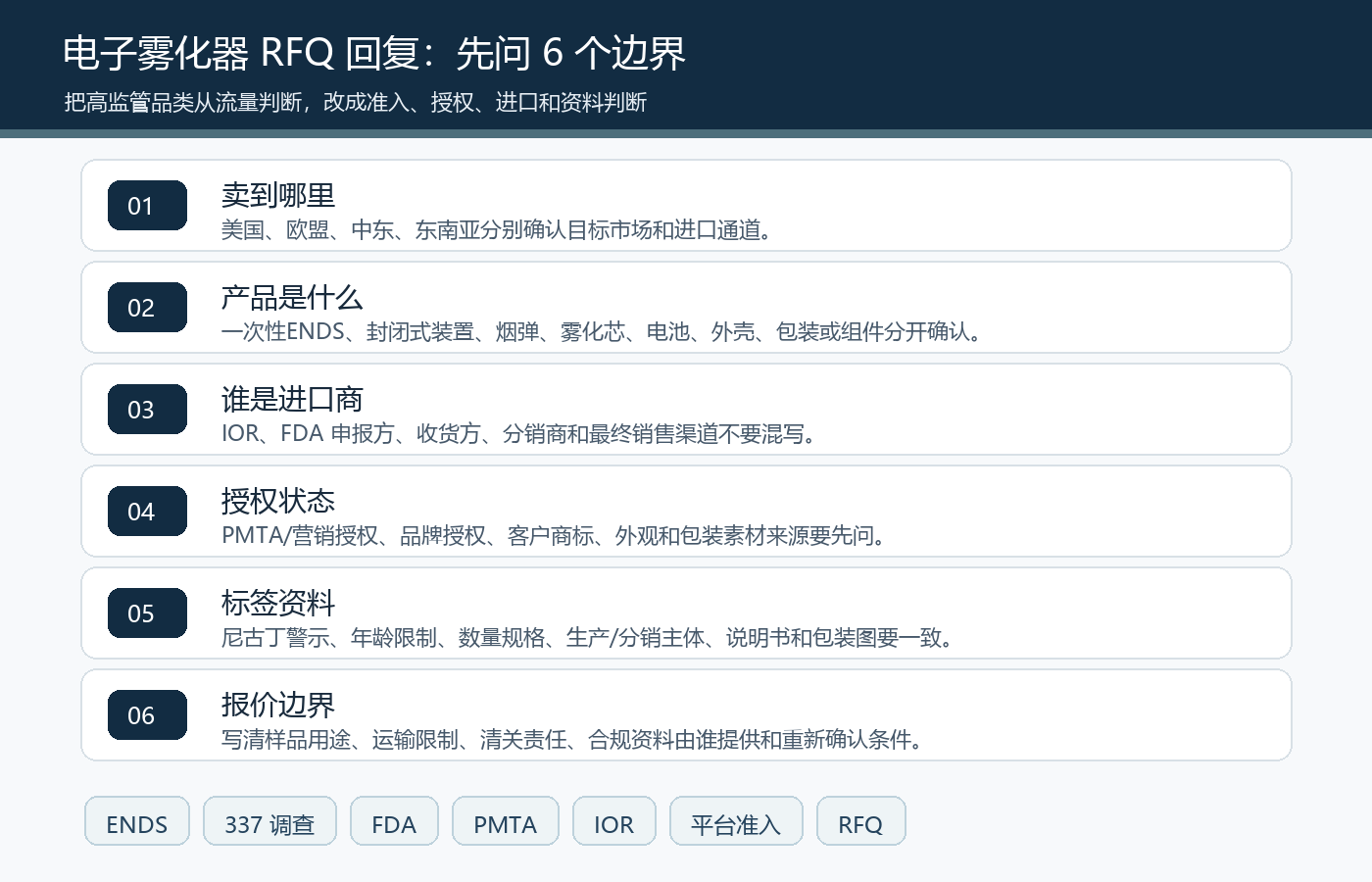This screenshot has width=1372, height=882.
Task: Select the 报价边界 heading
Action: 278,705
